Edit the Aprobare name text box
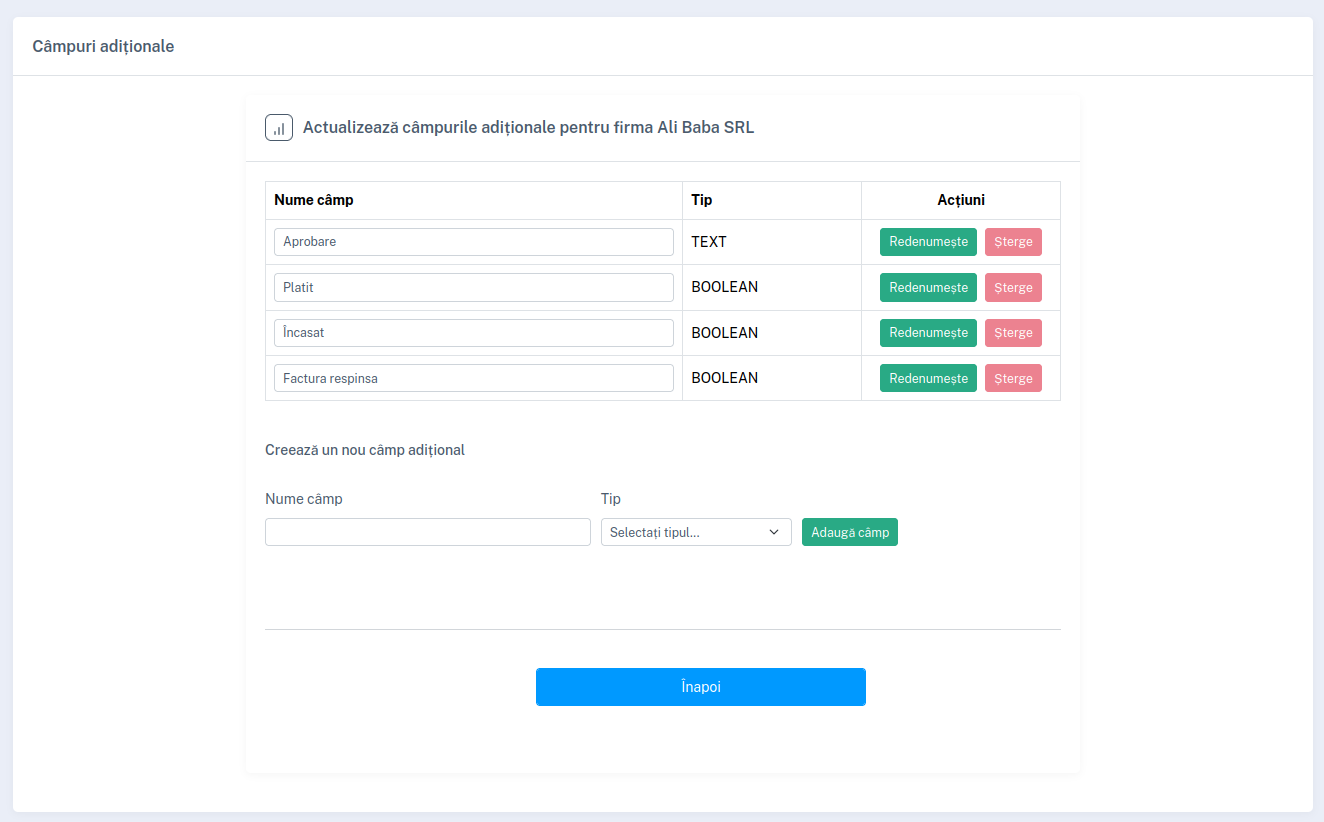This screenshot has height=822, width=1324. [473, 242]
